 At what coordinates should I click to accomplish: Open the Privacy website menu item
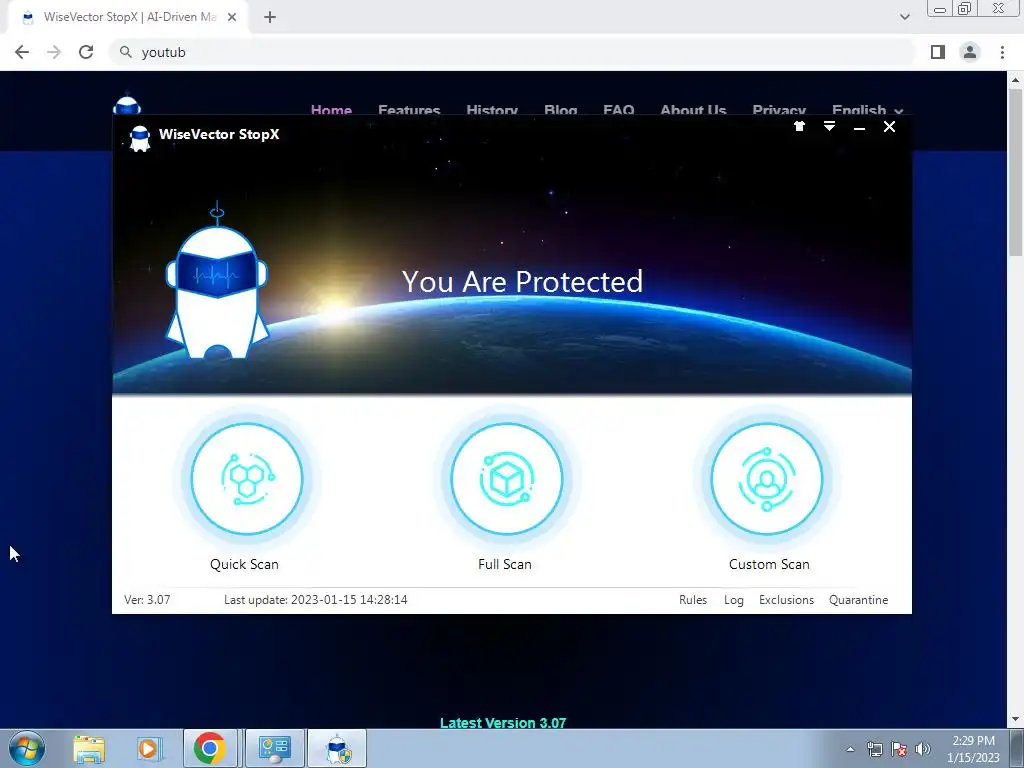point(779,110)
